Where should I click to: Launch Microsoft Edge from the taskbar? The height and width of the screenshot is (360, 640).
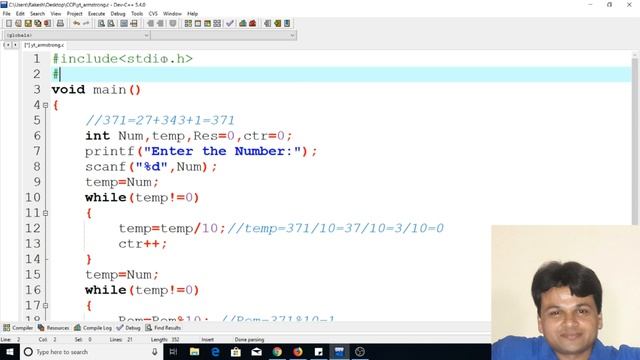tap(215, 352)
